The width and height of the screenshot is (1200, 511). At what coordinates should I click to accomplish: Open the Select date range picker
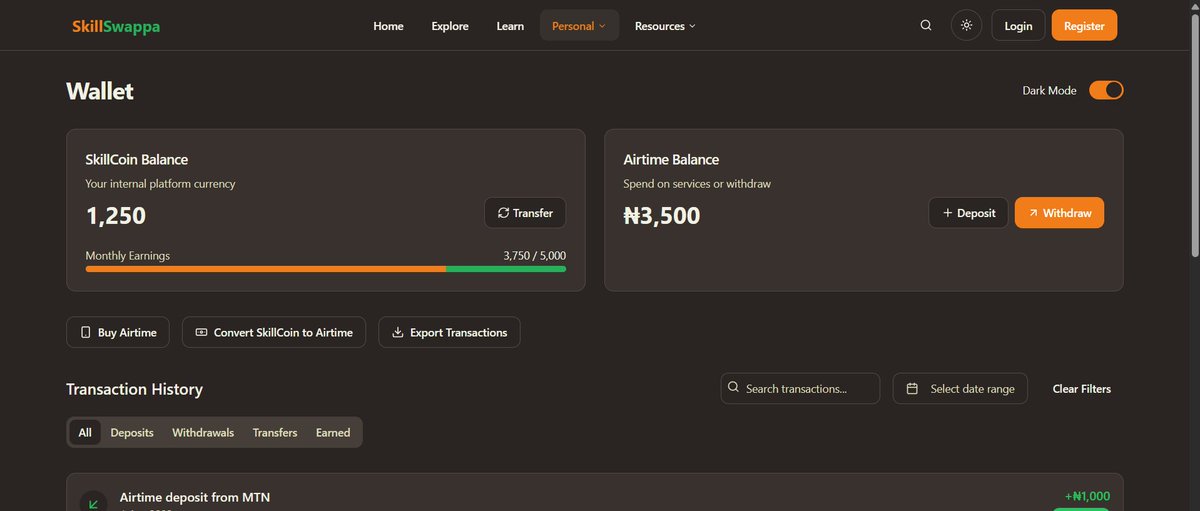[x=960, y=388]
